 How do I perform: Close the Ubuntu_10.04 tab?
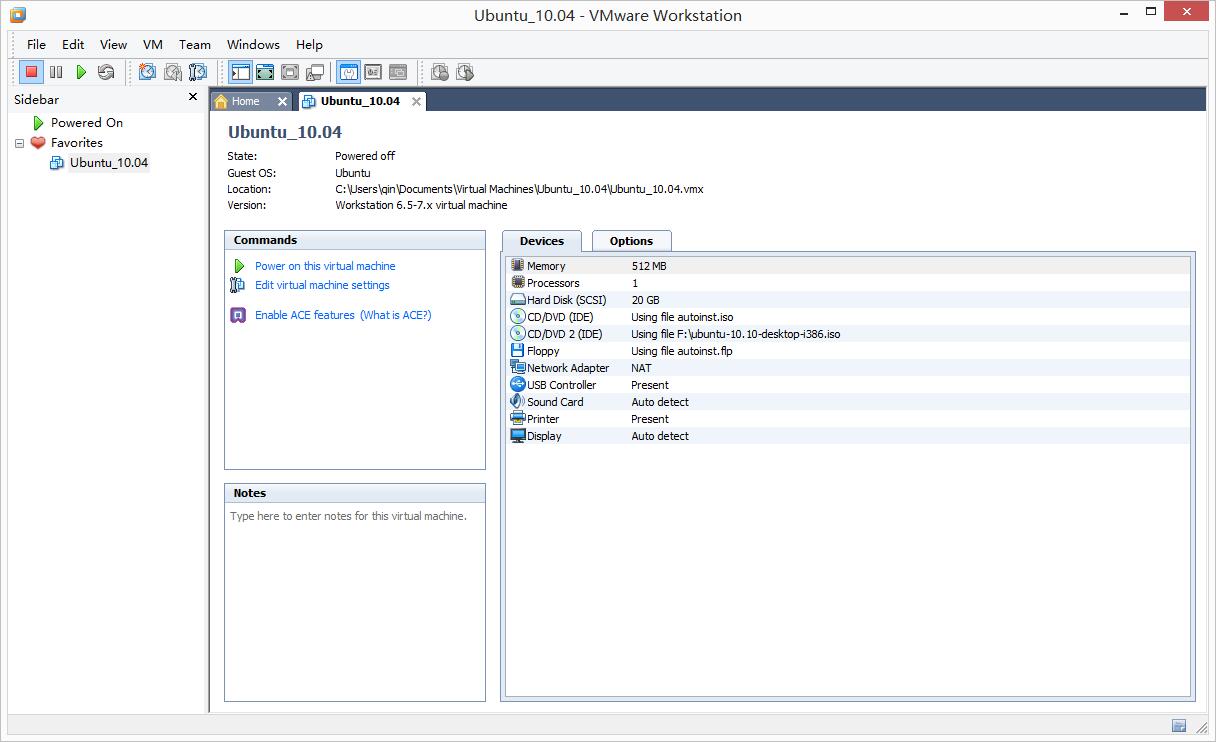tap(416, 101)
